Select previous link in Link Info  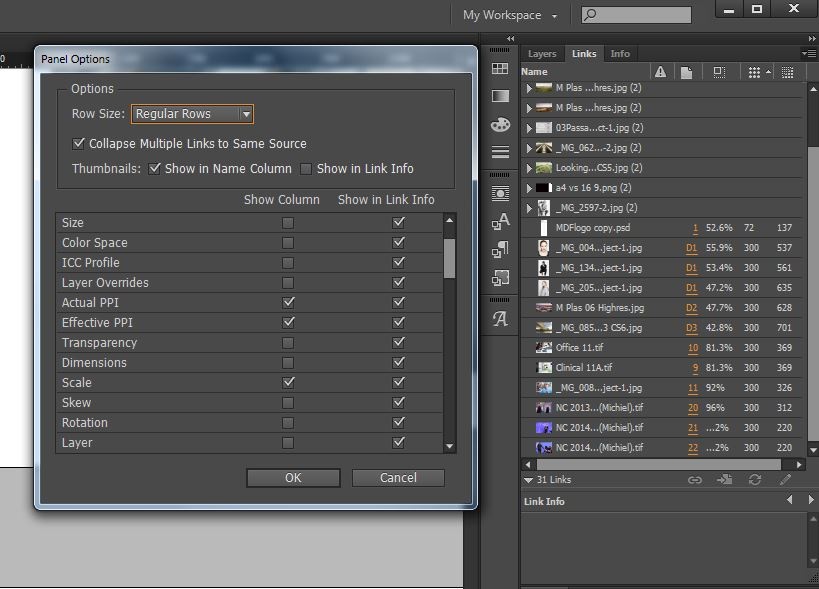[790, 500]
